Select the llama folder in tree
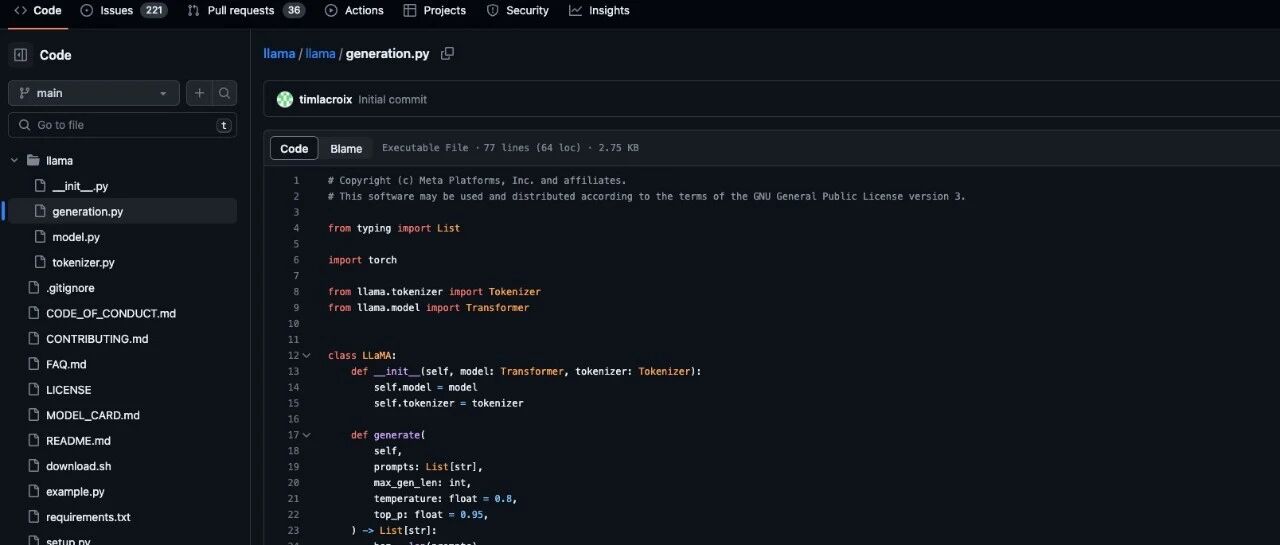 coord(59,160)
